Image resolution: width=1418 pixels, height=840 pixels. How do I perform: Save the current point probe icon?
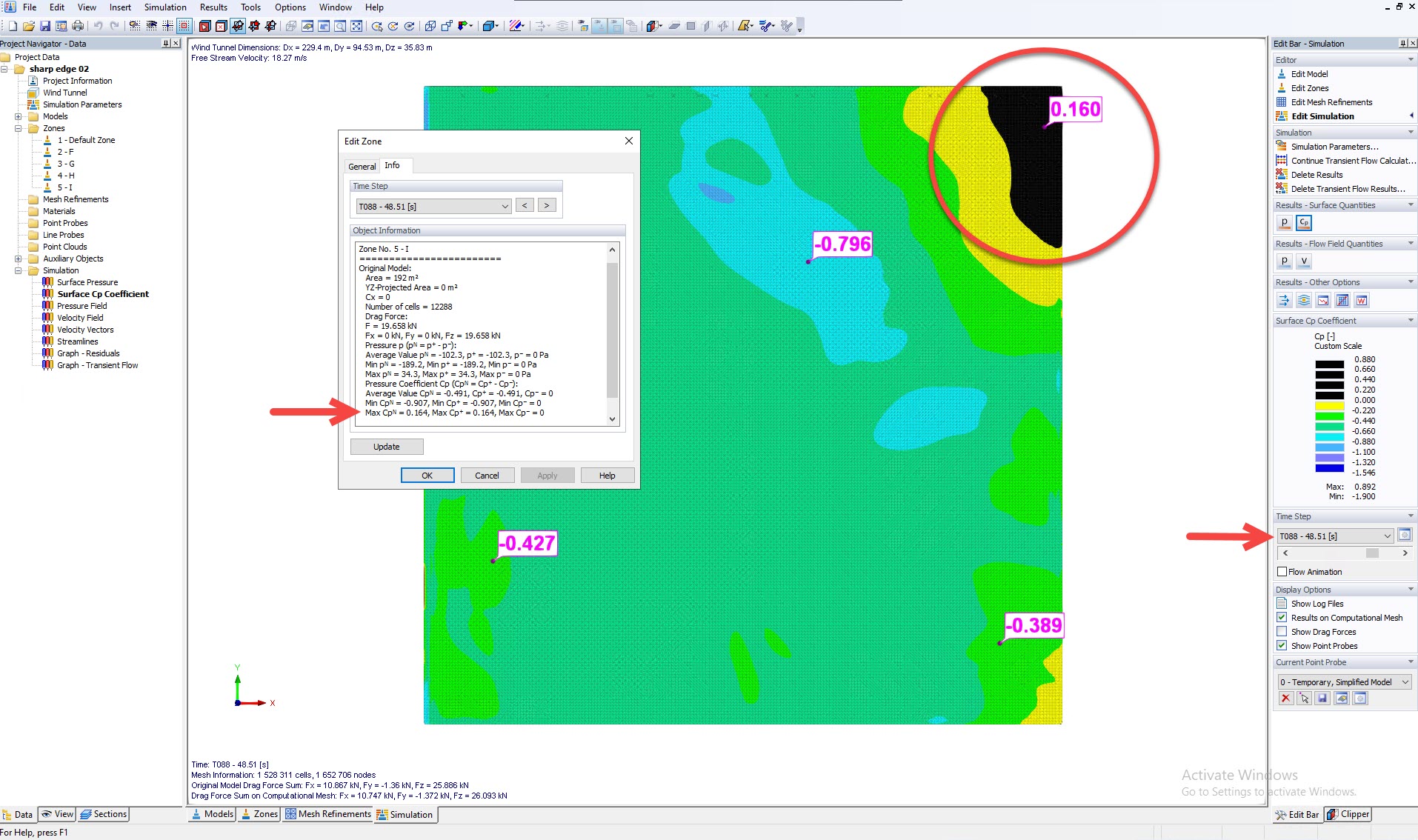tap(1323, 699)
